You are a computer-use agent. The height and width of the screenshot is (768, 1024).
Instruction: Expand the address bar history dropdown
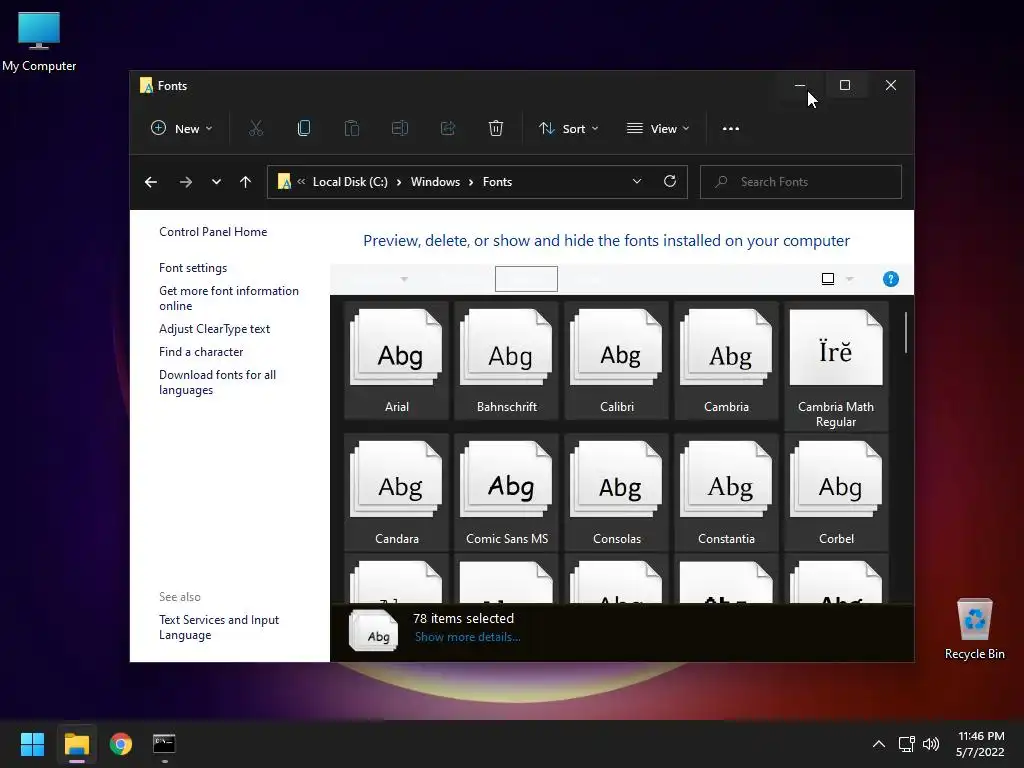pyautogui.click(x=637, y=182)
